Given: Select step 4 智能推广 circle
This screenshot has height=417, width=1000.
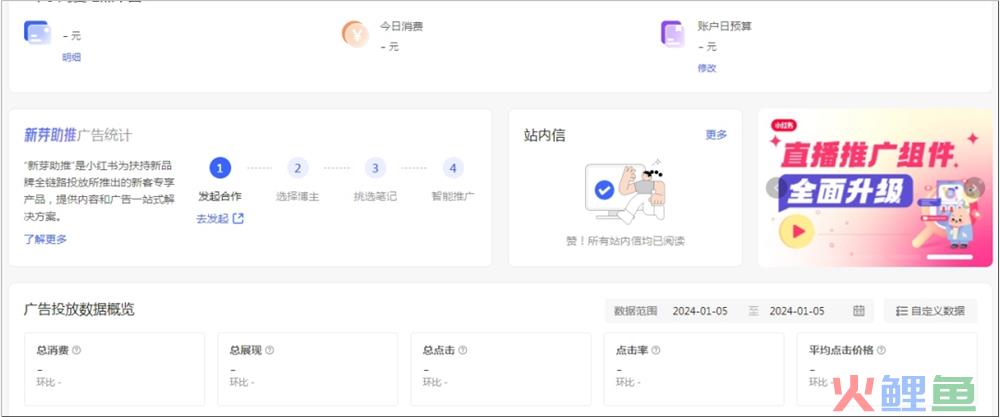Looking at the screenshot, I should pyautogui.click(x=453, y=168).
